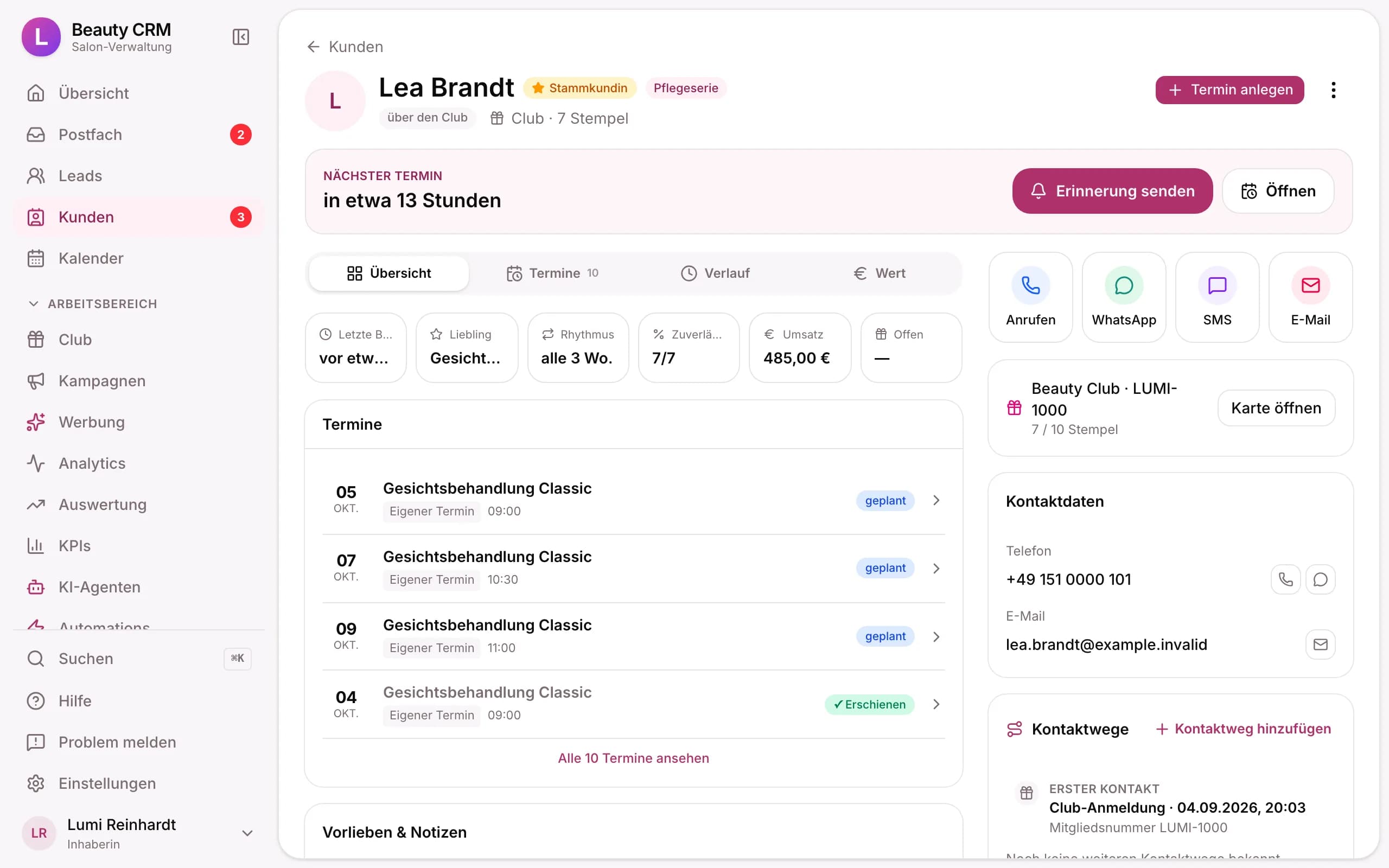Click the Rhythmus alle 3 Wo. card
This screenshot has height=868, width=1389.
point(578,348)
